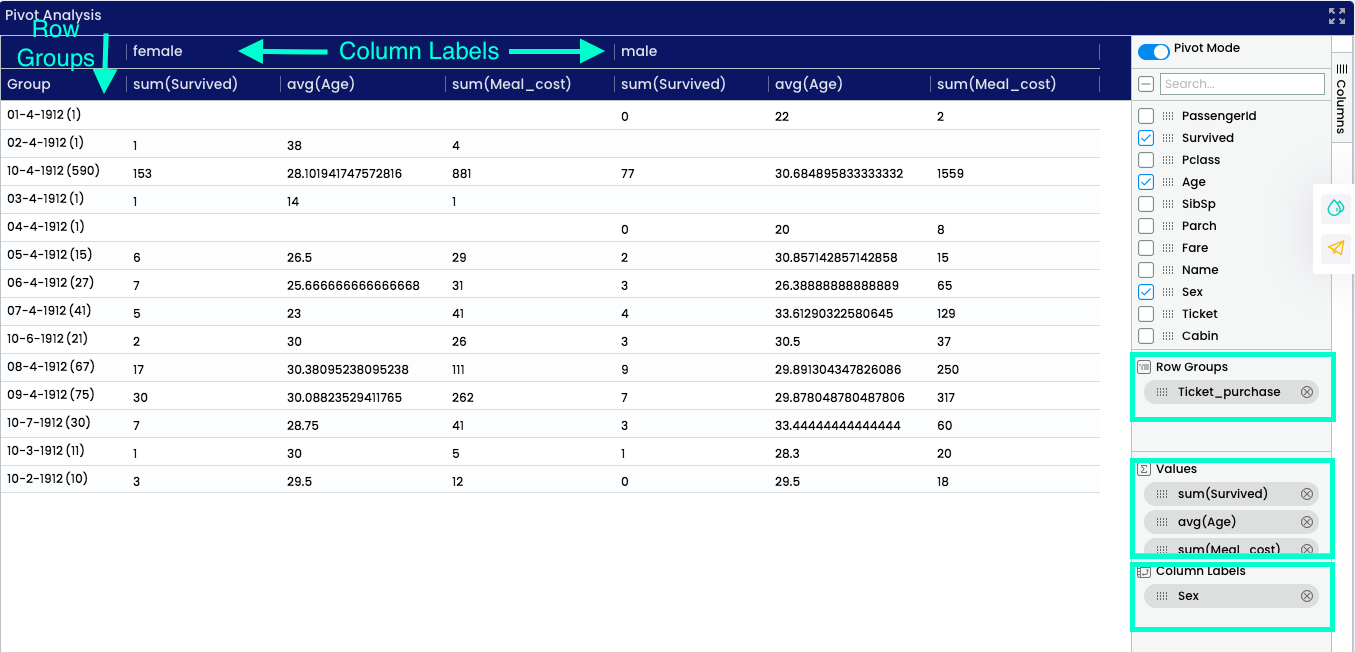
Task: Click the male column group header
Action: pos(639,51)
